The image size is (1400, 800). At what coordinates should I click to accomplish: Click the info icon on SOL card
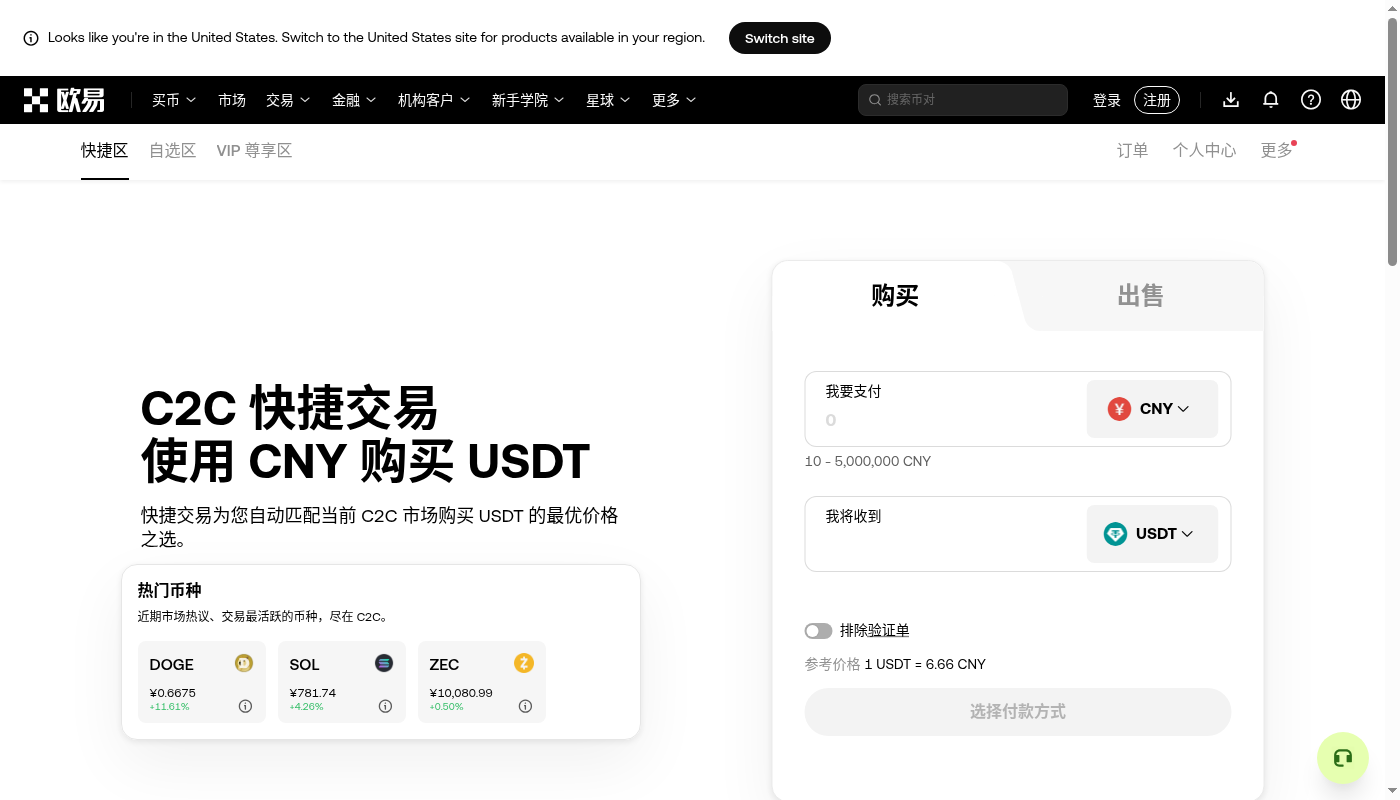385,706
